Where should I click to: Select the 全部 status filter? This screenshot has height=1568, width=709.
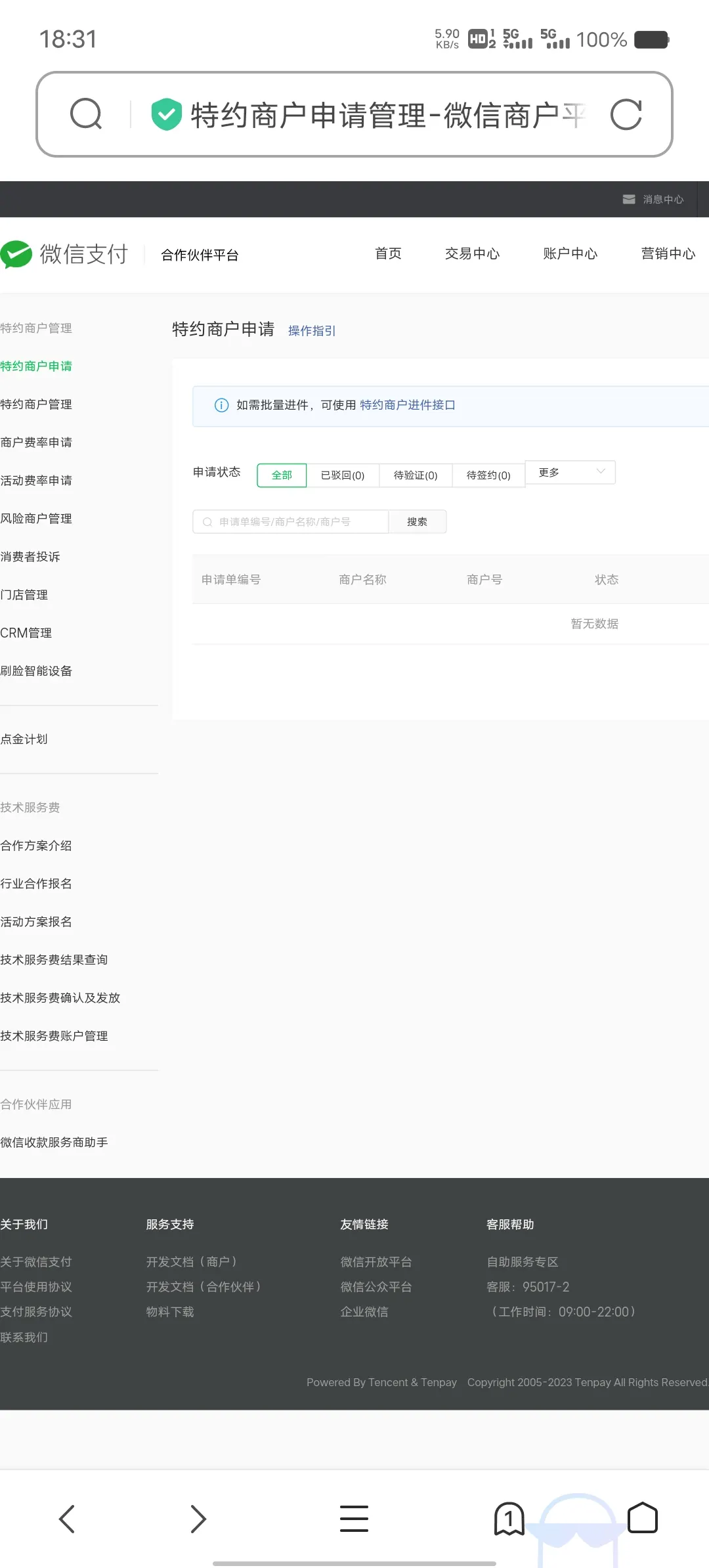click(x=282, y=475)
